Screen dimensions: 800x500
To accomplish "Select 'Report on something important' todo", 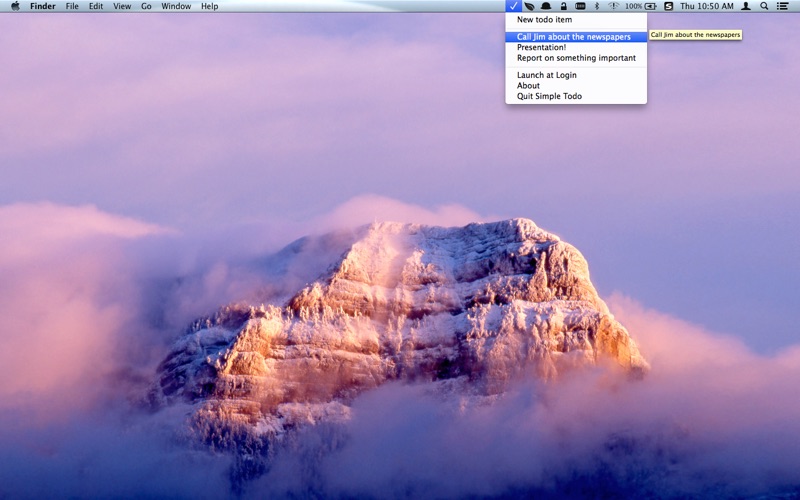I will coord(576,58).
